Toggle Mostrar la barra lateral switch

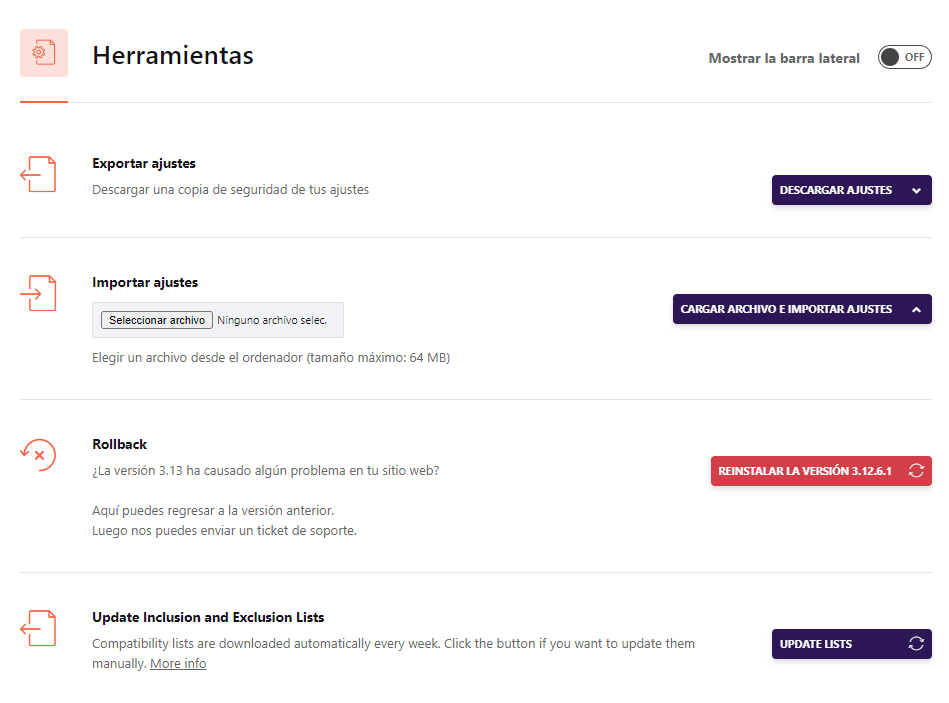click(904, 58)
